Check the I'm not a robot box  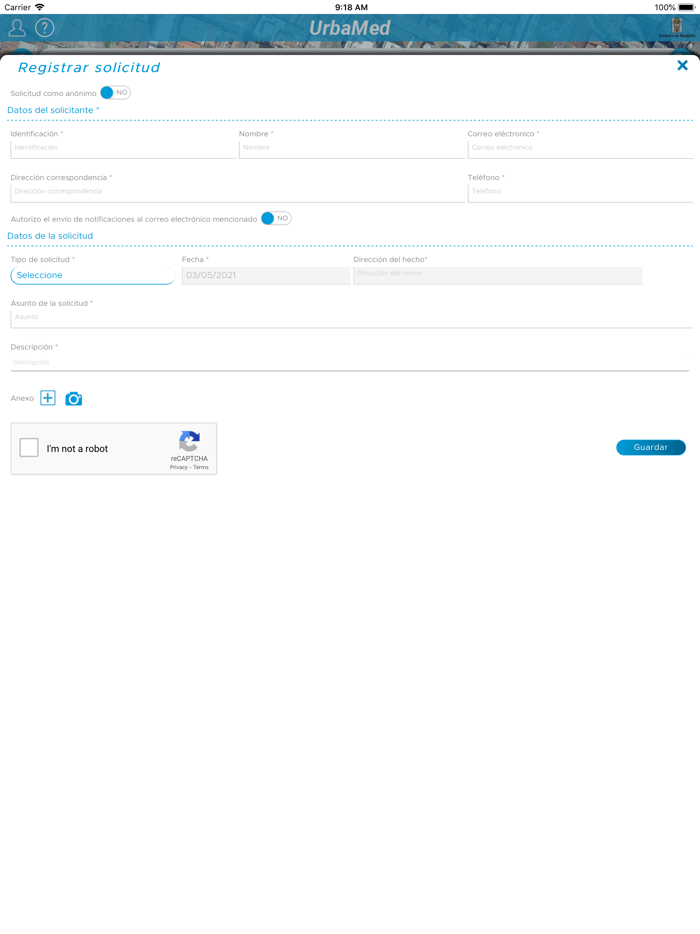[29, 448]
